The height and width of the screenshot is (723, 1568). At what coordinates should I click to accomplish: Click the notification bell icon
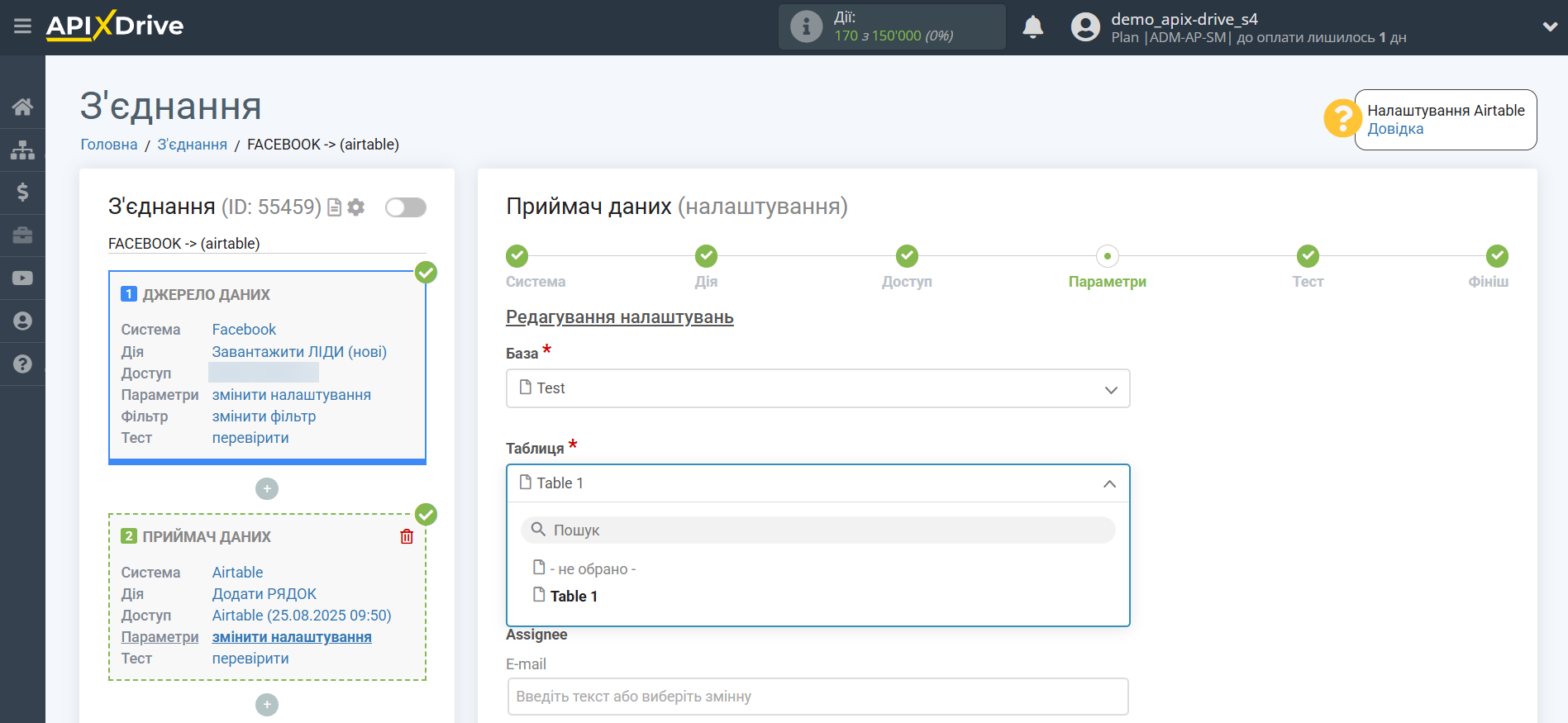1032,27
